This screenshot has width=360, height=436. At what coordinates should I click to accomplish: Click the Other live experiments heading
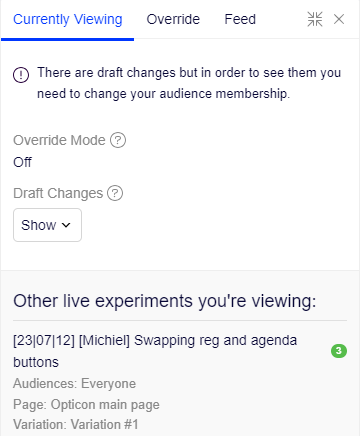point(165,301)
